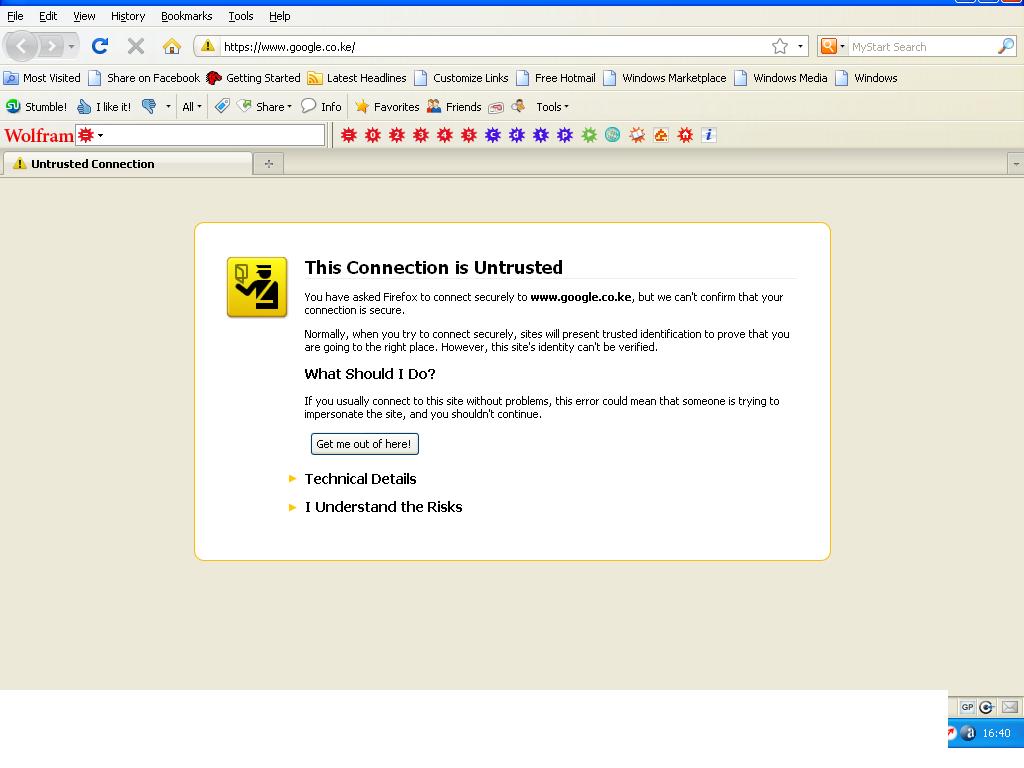Image resolution: width=1024 pixels, height=768 pixels.
Task: Open the address bar dropdown arrow
Action: 800,46
